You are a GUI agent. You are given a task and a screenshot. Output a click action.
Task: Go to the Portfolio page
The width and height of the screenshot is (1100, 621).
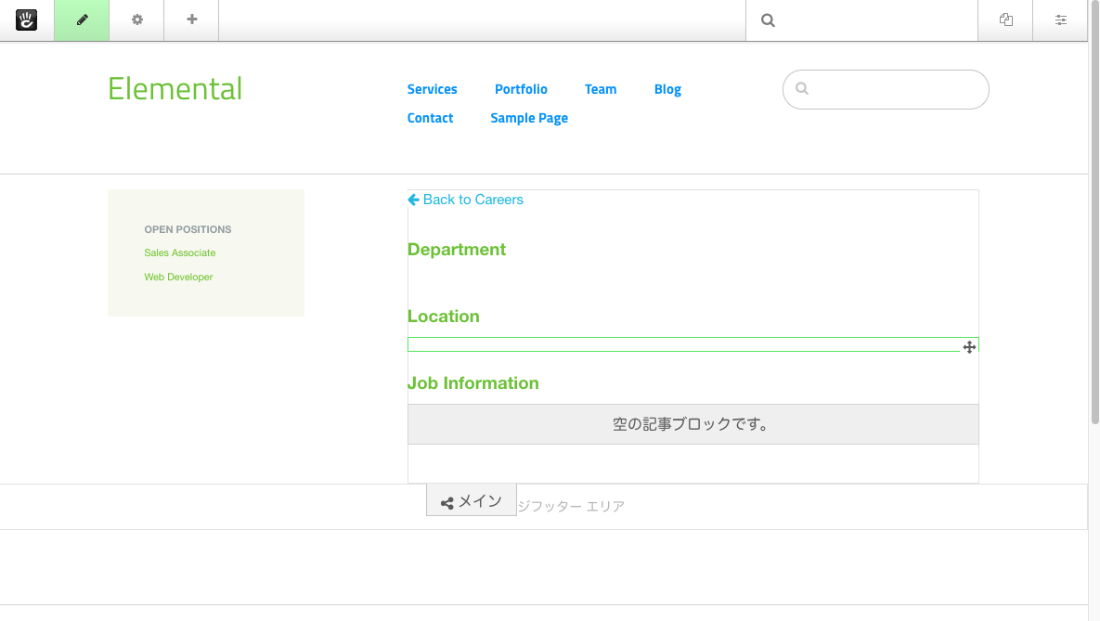coord(521,89)
